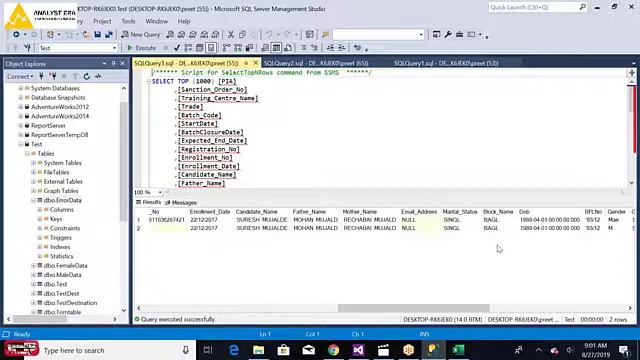Select the dbo.TestDestination table

pos(70,303)
